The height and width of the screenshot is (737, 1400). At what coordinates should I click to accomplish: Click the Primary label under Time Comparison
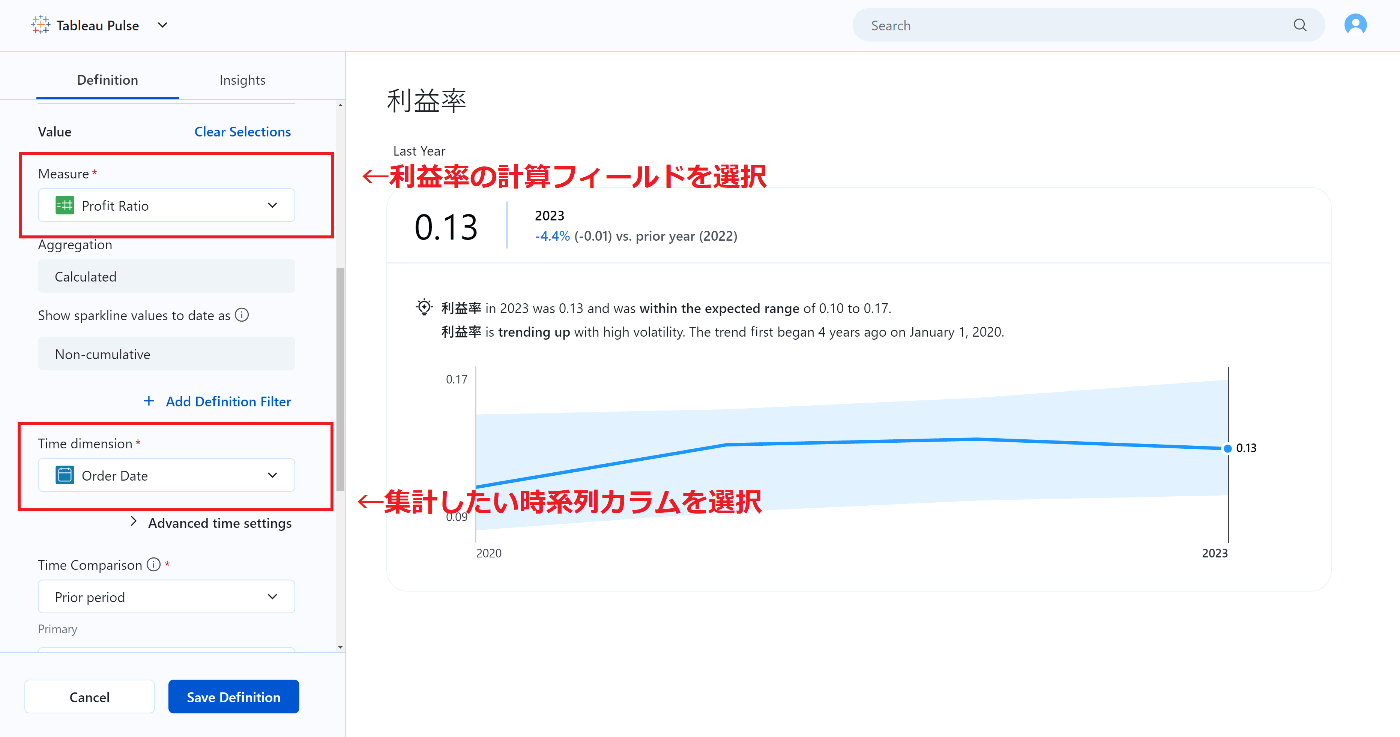click(x=58, y=629)
